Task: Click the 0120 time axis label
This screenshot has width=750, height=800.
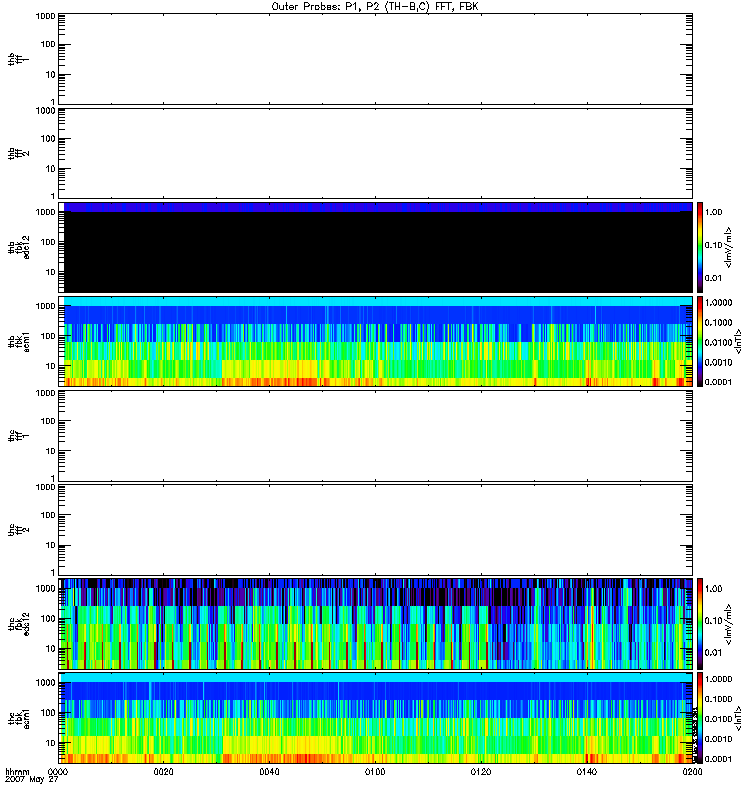Action: (480, 773)
